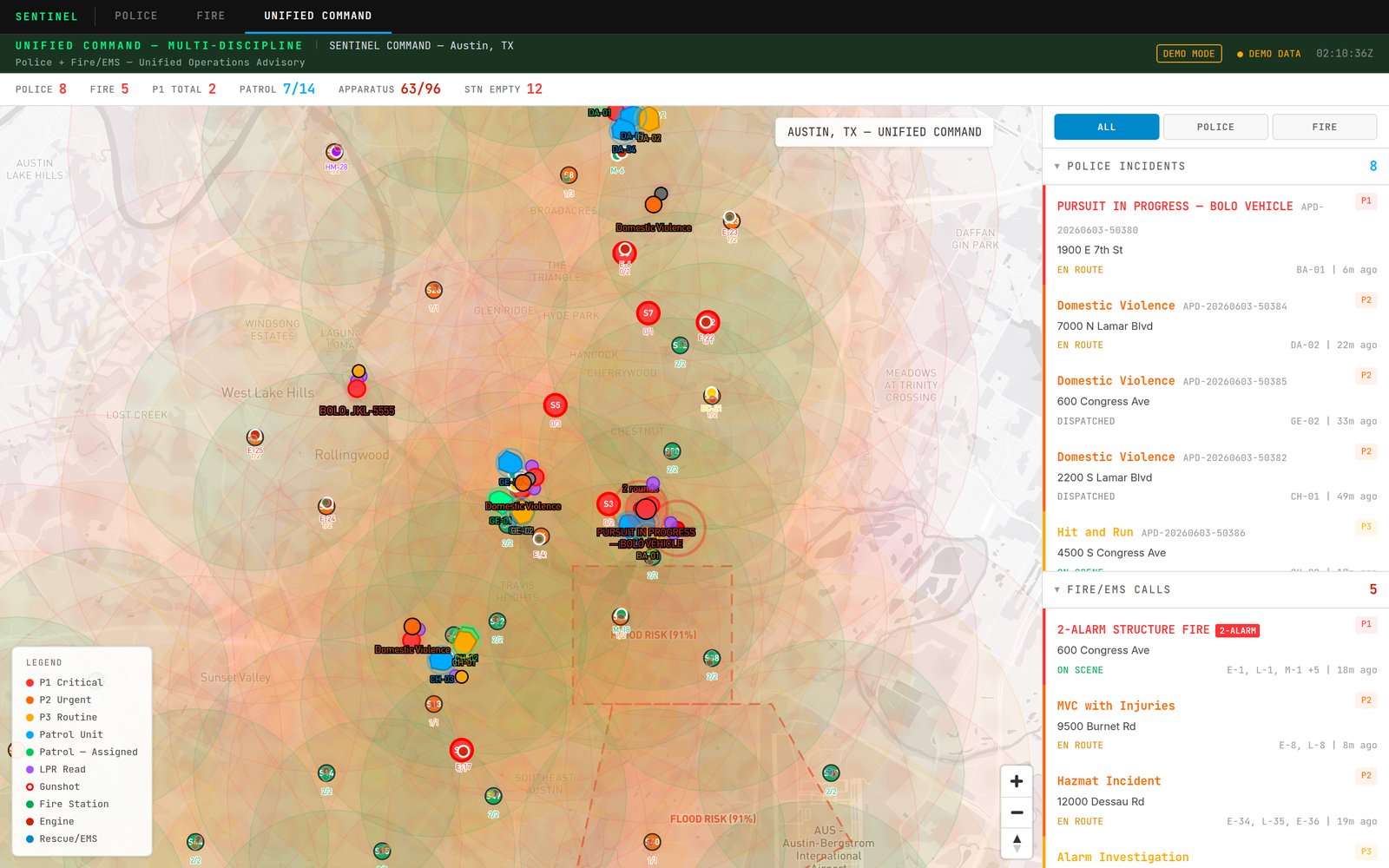This screenshot has width=1389, height=868.
Task: Click the POLICE 8 counter
Action: point(41,89)
